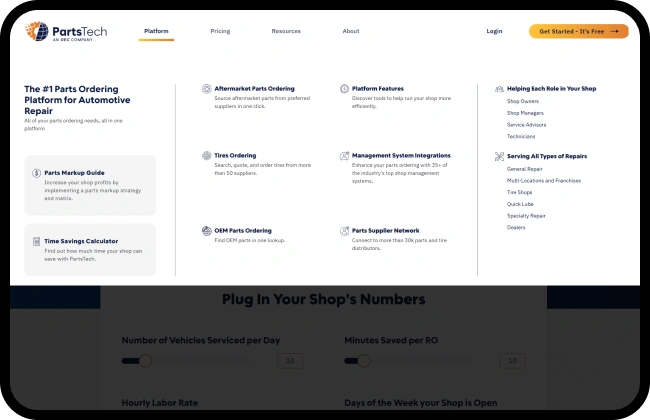Select General Repair link

point(524,169)
